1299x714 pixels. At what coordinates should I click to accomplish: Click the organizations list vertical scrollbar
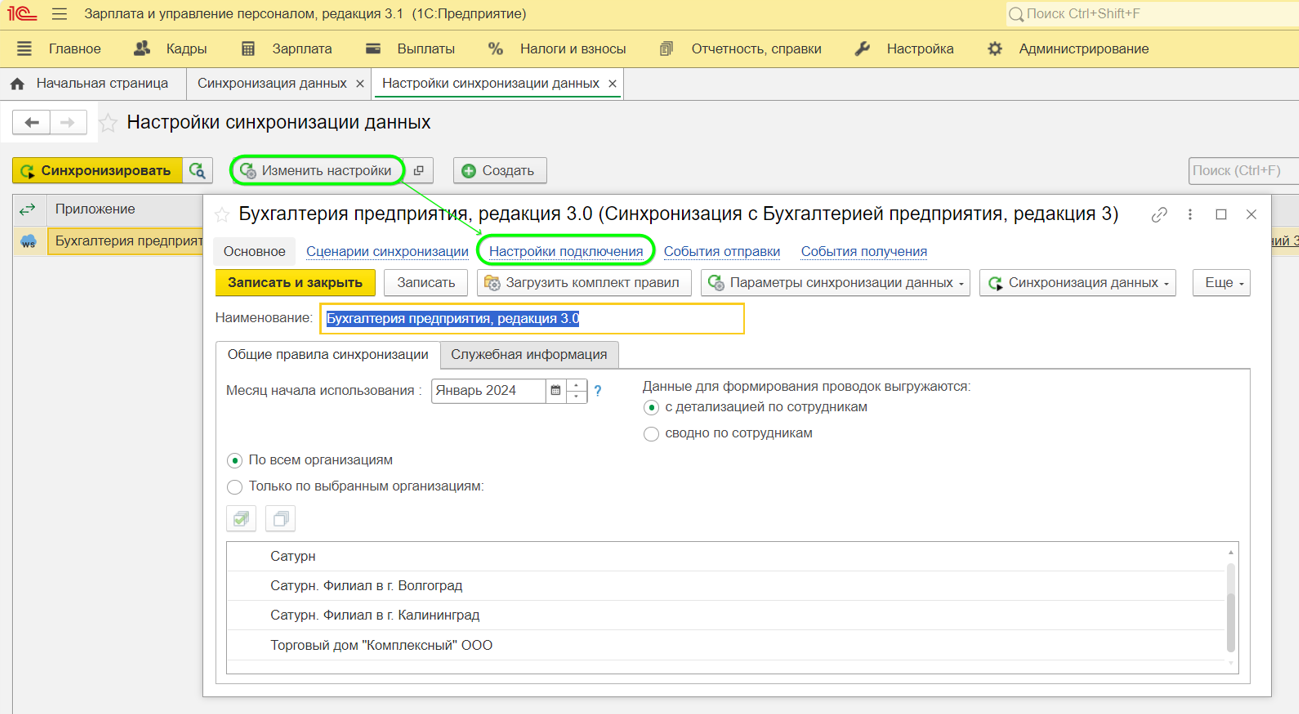(x=1231, y=607)
